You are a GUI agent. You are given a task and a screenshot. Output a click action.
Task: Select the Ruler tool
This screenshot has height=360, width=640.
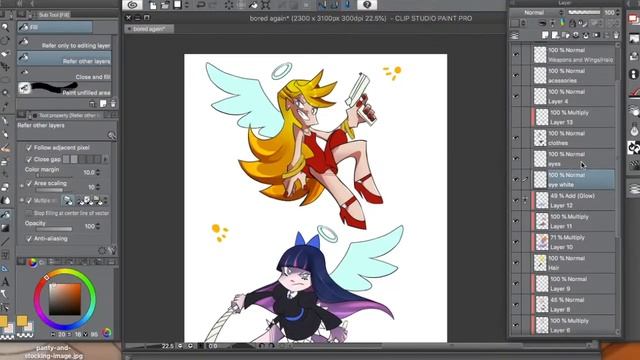tap(5, 268)
